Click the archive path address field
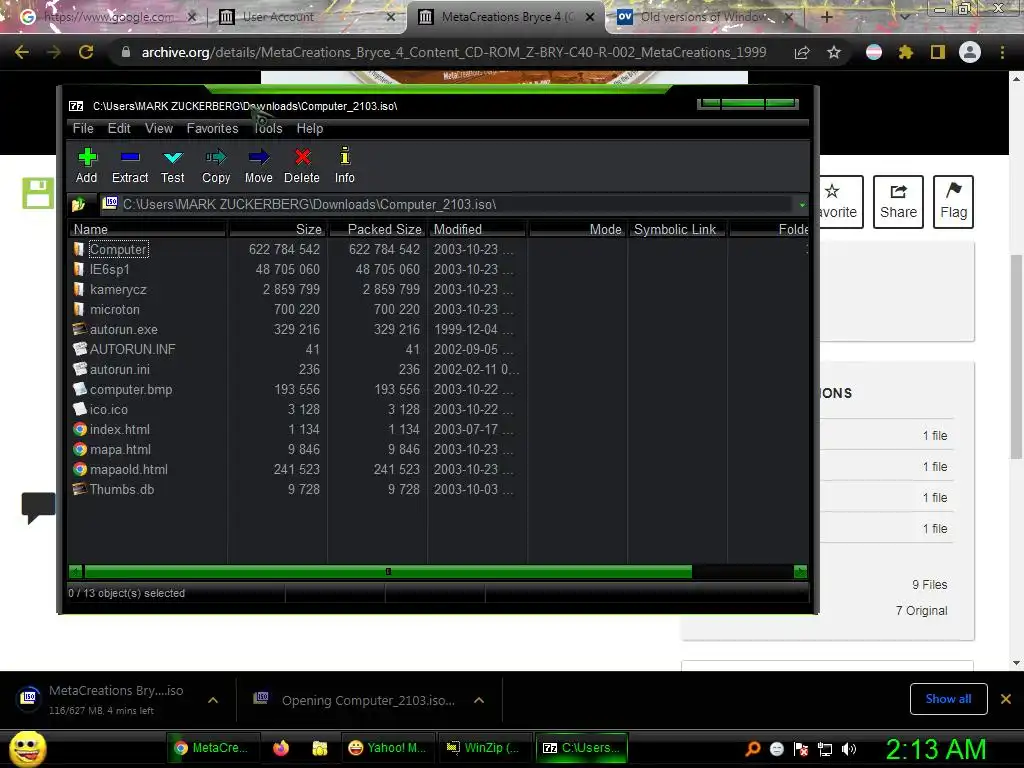The image size is (1024, 768). [447, 205]
